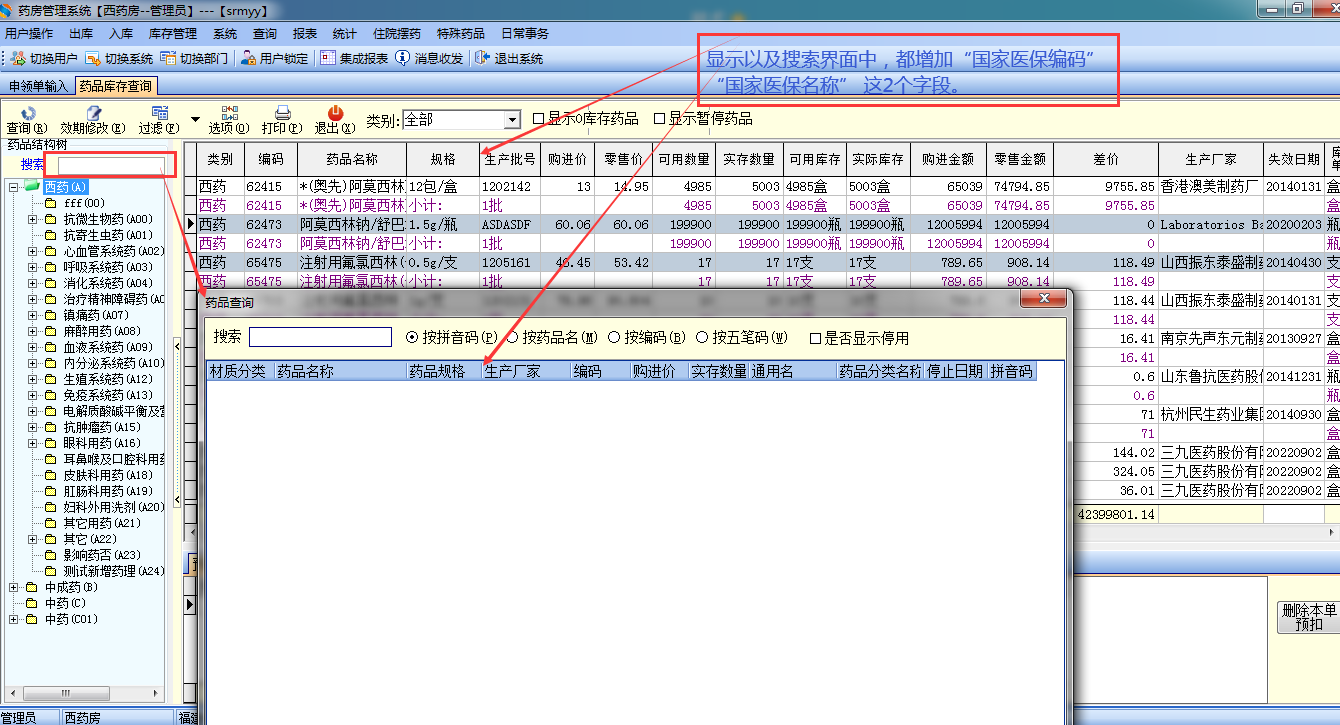1340x725 pixels.
Task: Expand the 其它(A22) node
Action: click(33, 539)
